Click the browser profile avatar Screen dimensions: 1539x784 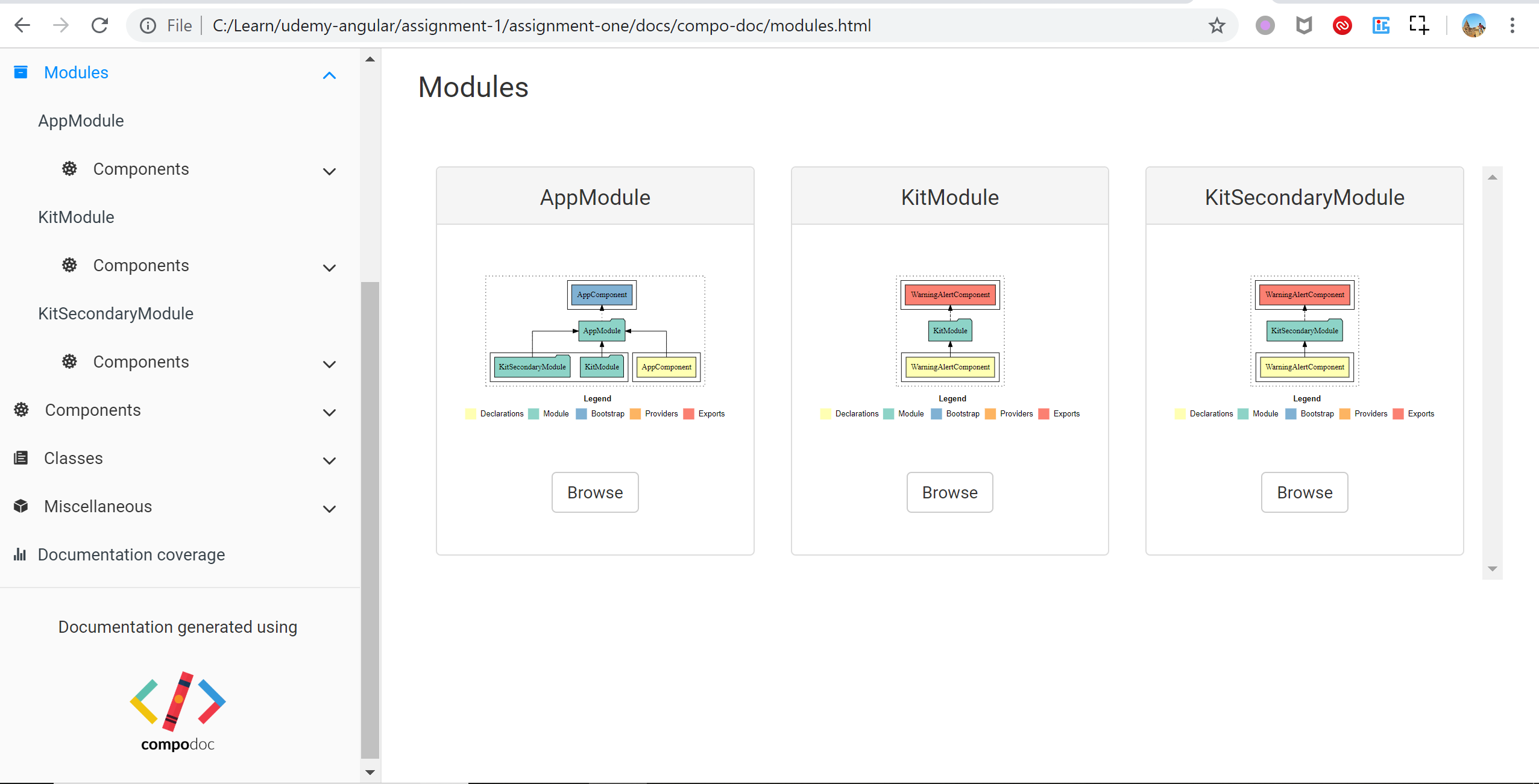[x=1474, y=25]
